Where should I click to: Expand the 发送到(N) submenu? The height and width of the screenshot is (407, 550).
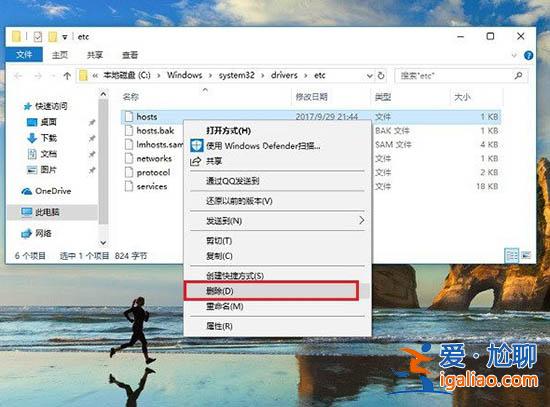pos(277,221)
